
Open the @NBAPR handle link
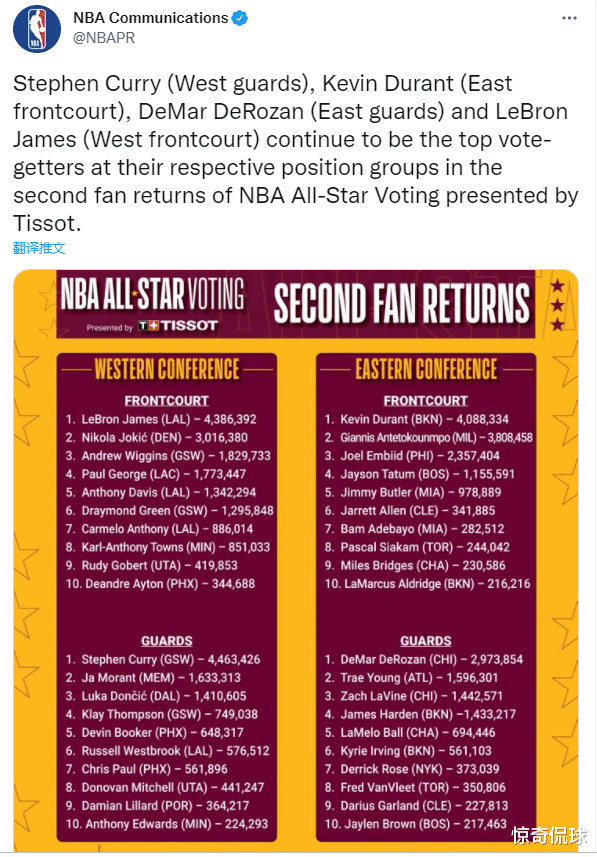pyautogui.click(x=104, y=38)
